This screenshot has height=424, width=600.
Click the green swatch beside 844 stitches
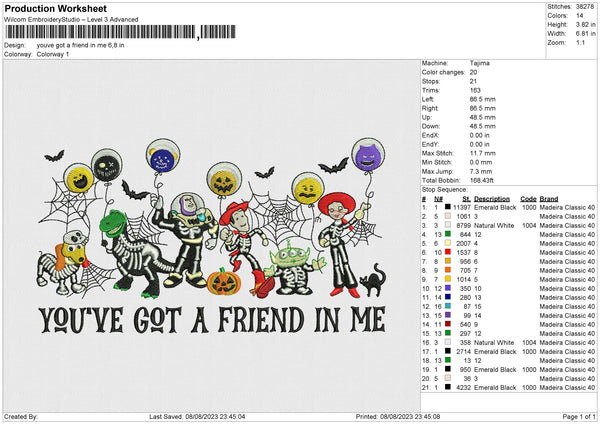[x=447, y=234]
